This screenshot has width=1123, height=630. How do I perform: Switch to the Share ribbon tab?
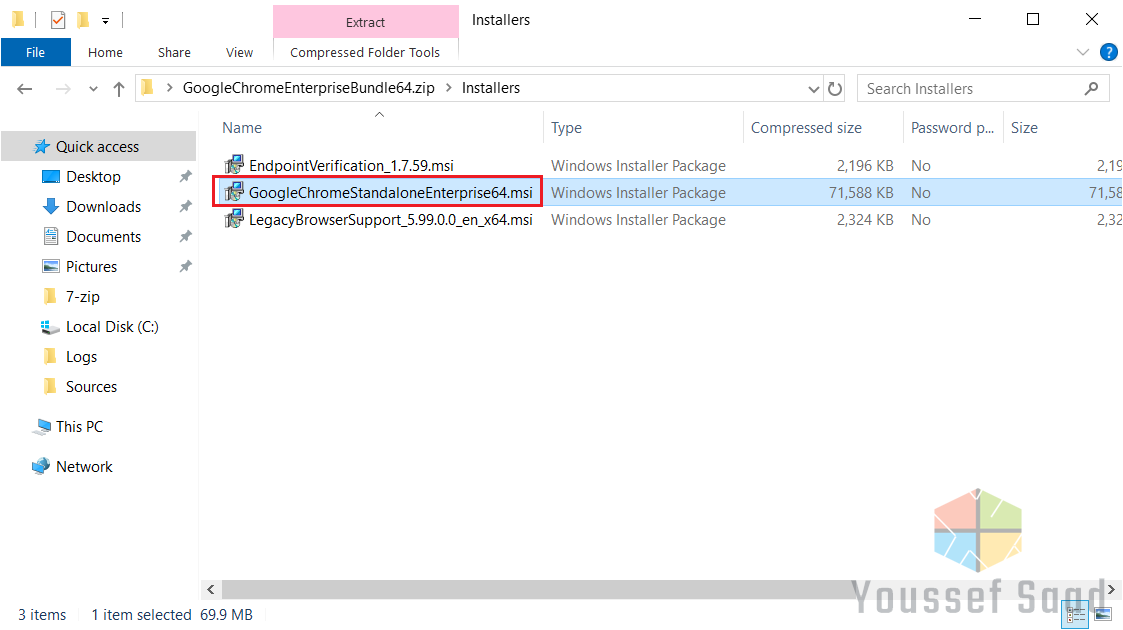[x=174, y=52]
